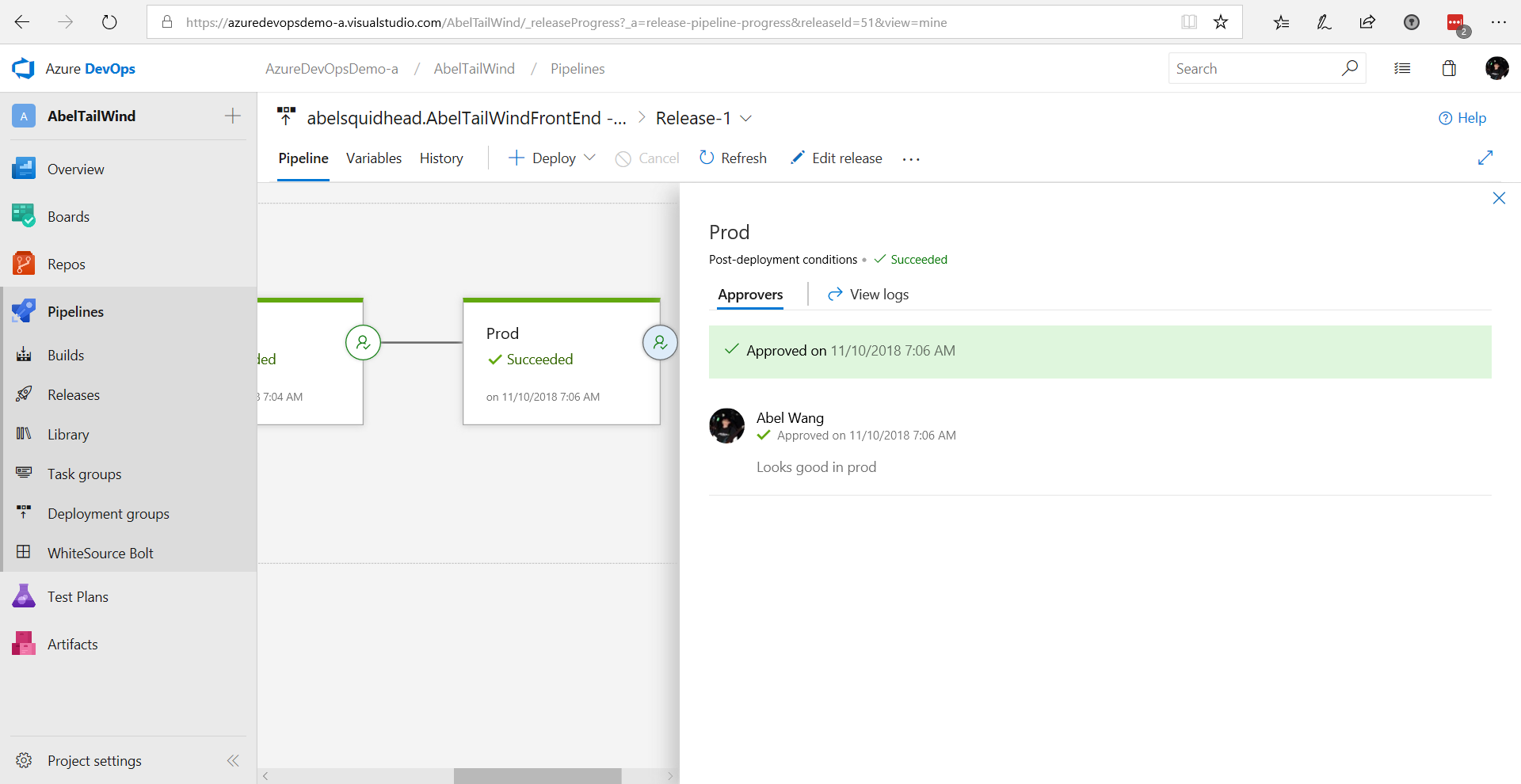Image resolution: width=1521 pixels, height=784 pixels.
Task: Click the search magnifier icon
Action: [x=1349, y=68]
